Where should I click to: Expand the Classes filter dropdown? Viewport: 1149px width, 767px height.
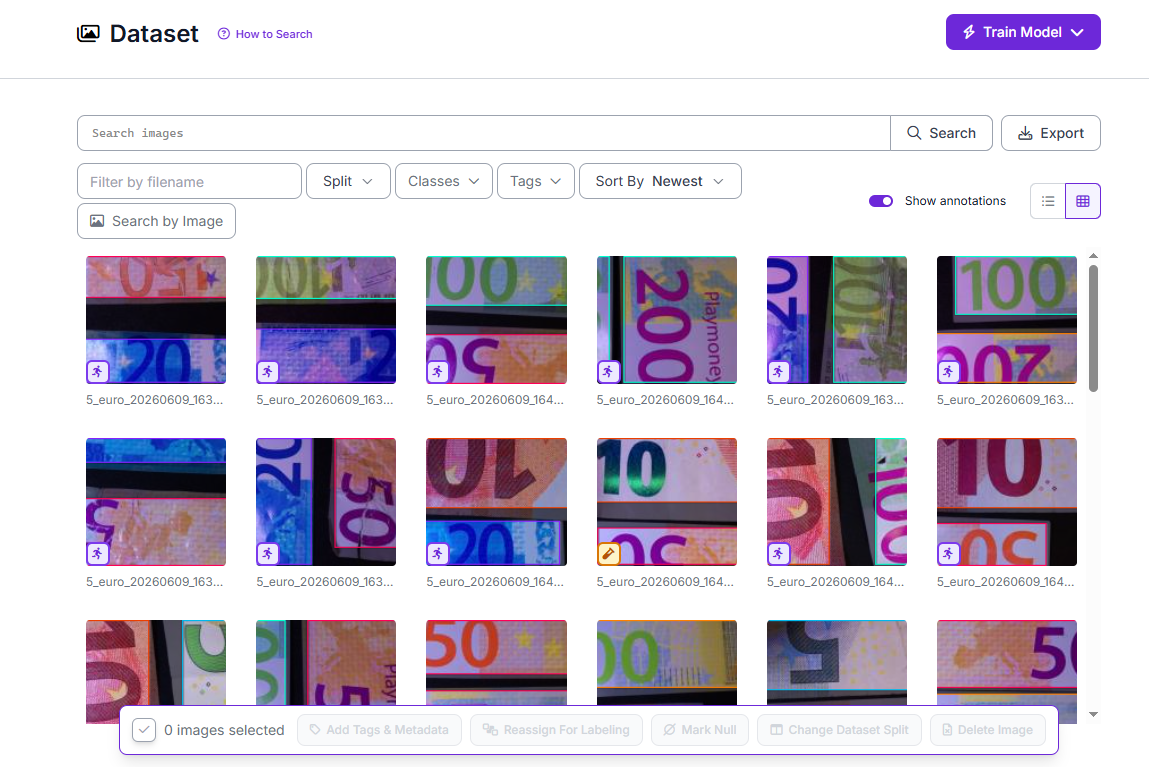[443, 181]
